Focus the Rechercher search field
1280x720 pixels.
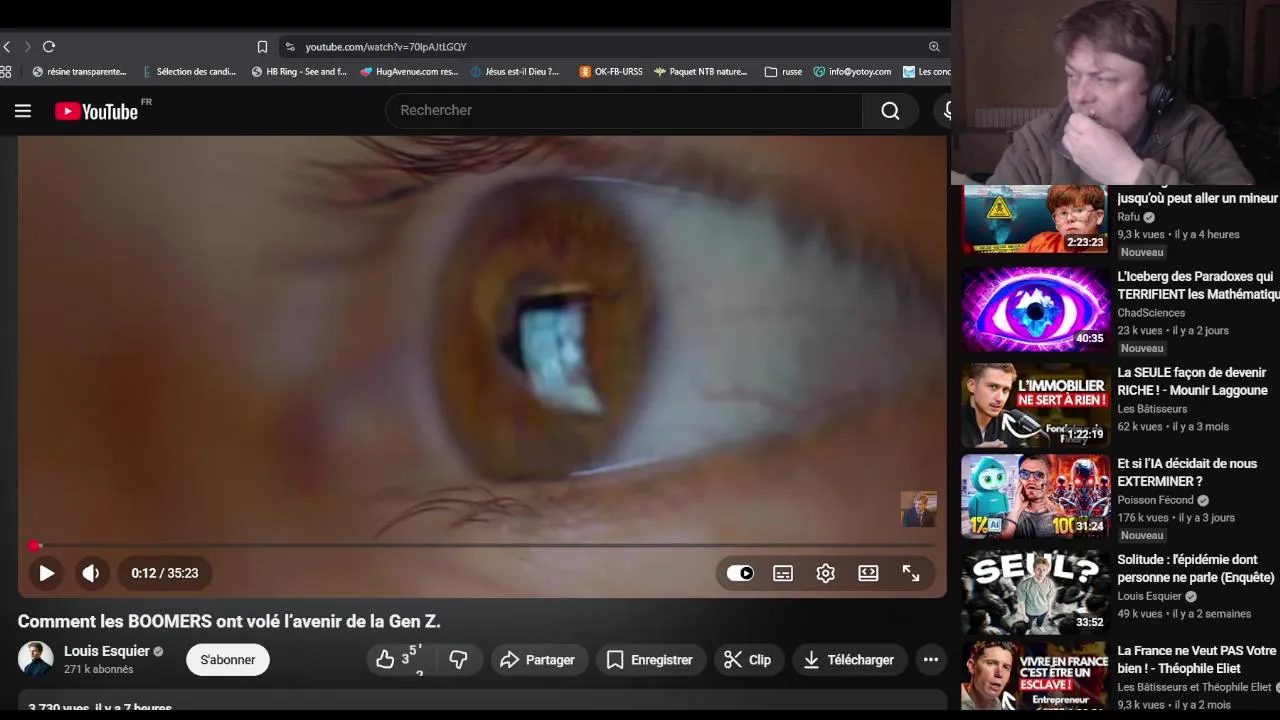pyautogui.click(x=624, y=111)
